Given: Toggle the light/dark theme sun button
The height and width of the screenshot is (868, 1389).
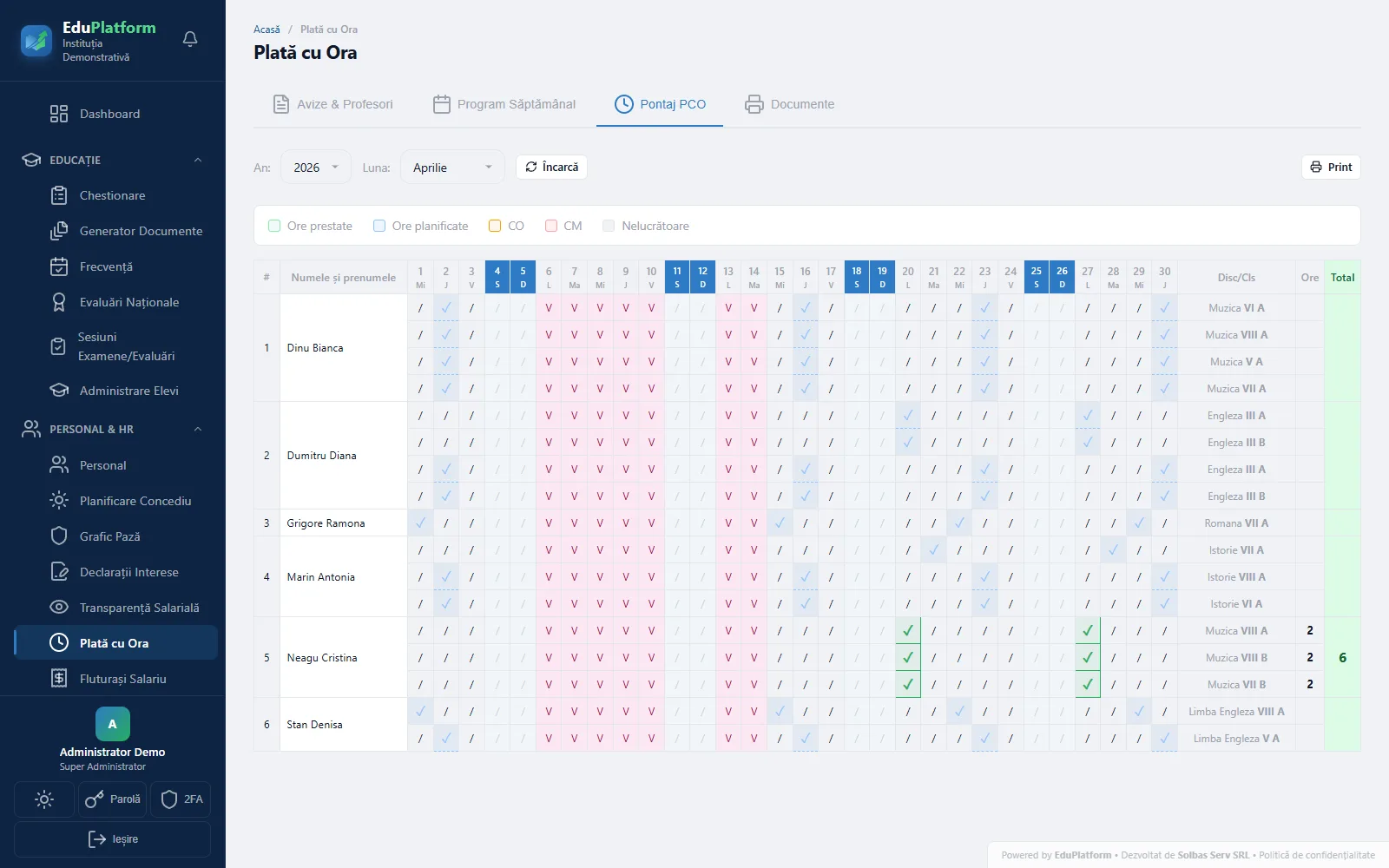Looking at the screenshot, I should click(x=44, y=799).
